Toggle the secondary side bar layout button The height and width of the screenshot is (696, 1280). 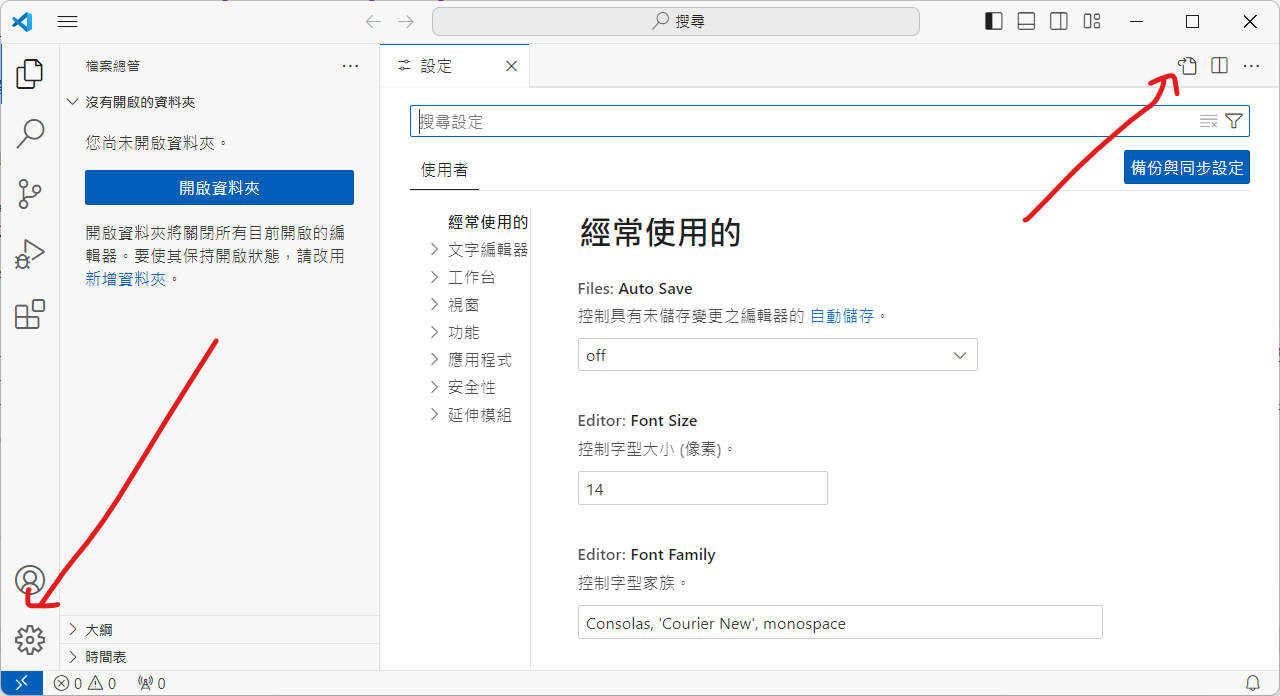click(x=1059, y=21)
